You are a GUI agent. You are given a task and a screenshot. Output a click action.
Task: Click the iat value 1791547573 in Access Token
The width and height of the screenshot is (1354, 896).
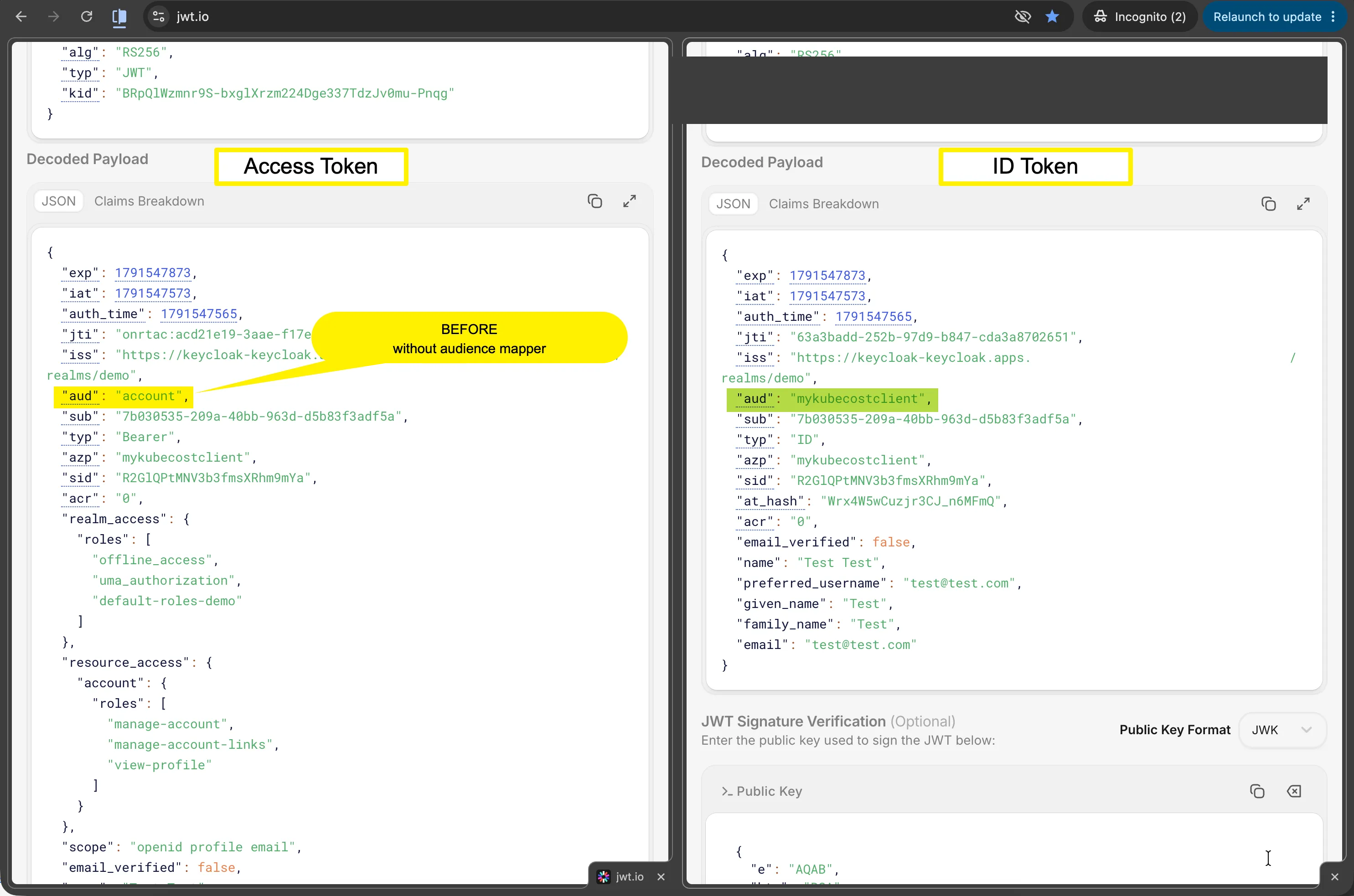click(153, 294)
